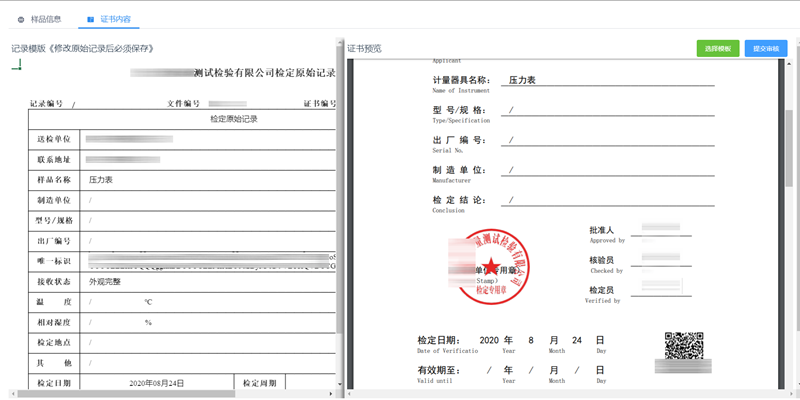Click the green 选择模板 button
Screen dimensions: 800x400
(x=718, y=48)
